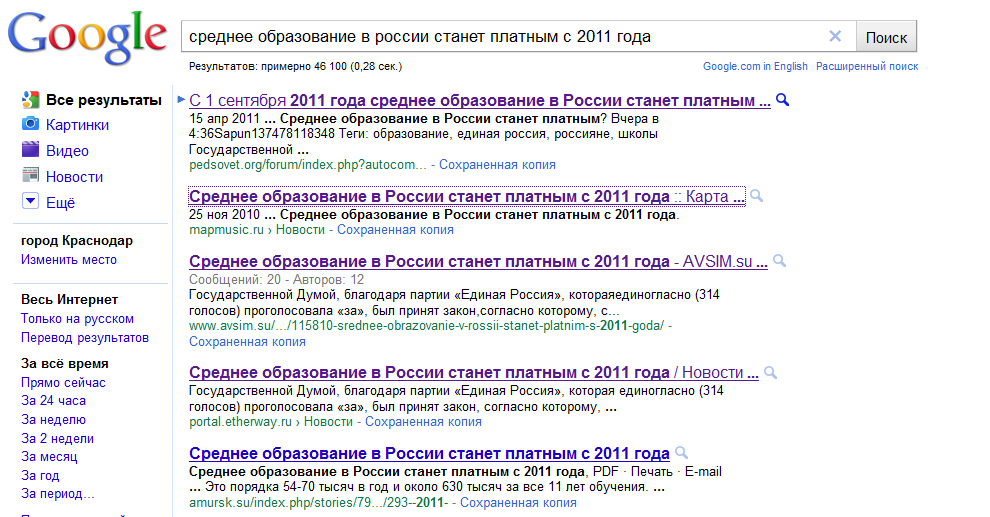The height and width of the screenshot is (517, 990).
Task: Click the Google logo
Action: tap(87, 37)
